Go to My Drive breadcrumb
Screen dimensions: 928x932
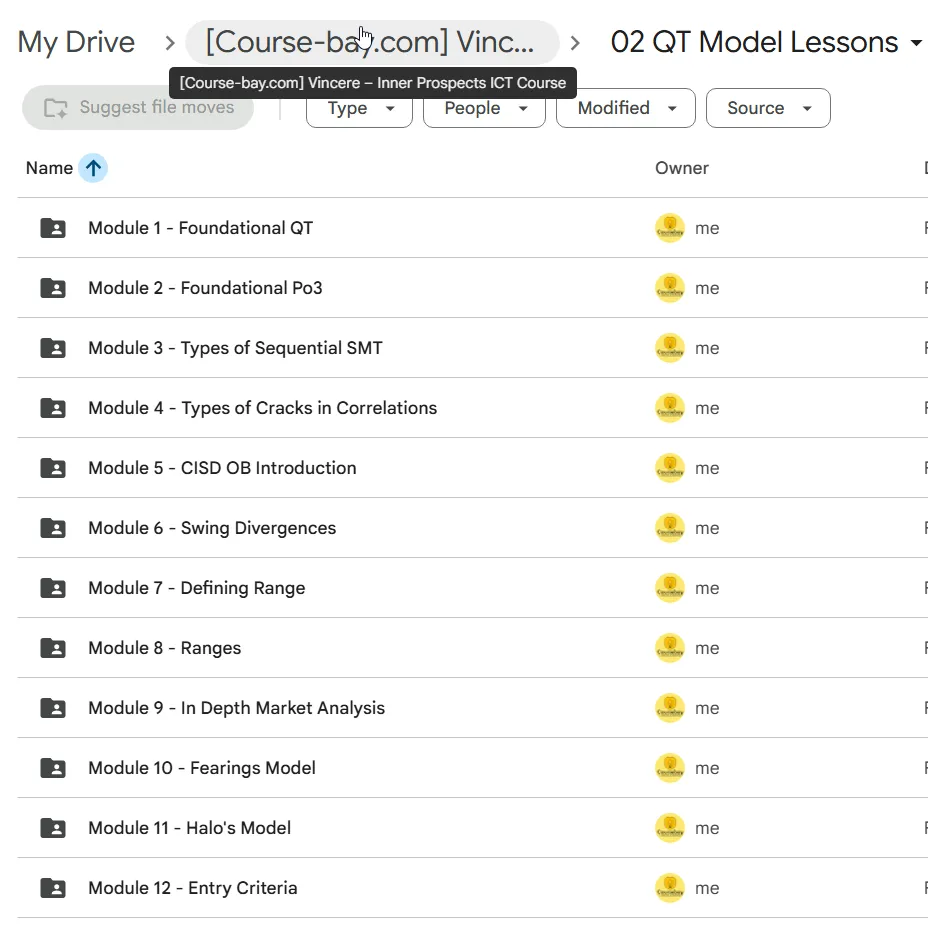click(76, 42)
